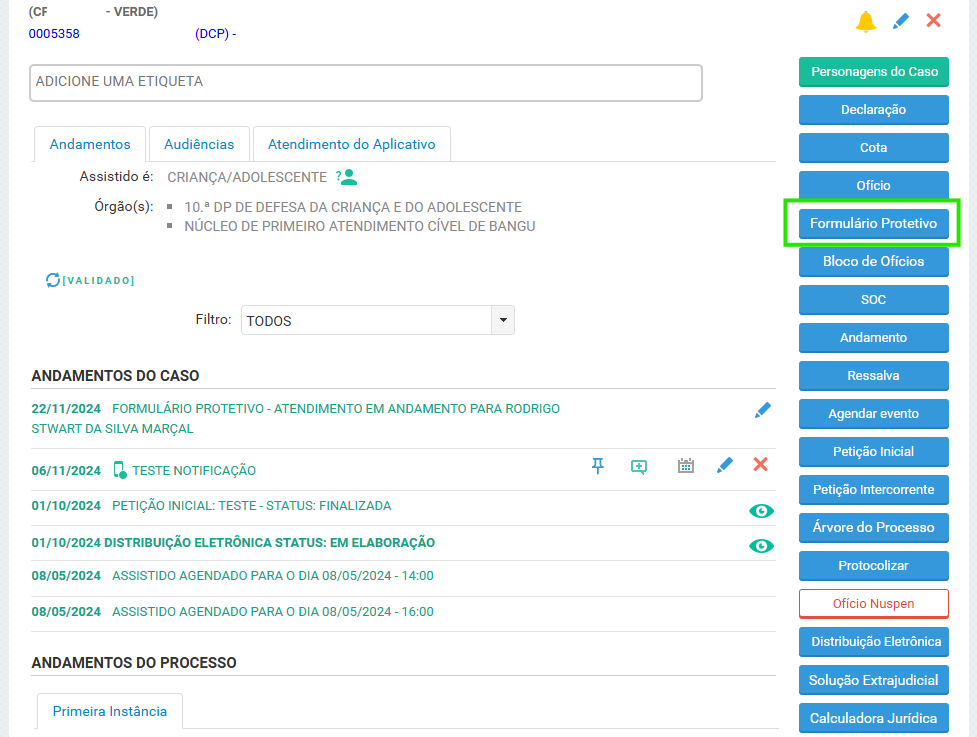The width and height of the screenshot is (977, 737).
Task: Open calendar icon on TESTE NOTIFICAÇÃO row
Action: point(686,466)
